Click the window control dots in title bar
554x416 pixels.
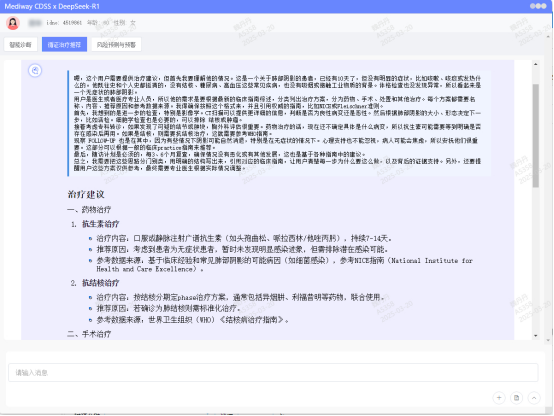click(x=538, y=6)
